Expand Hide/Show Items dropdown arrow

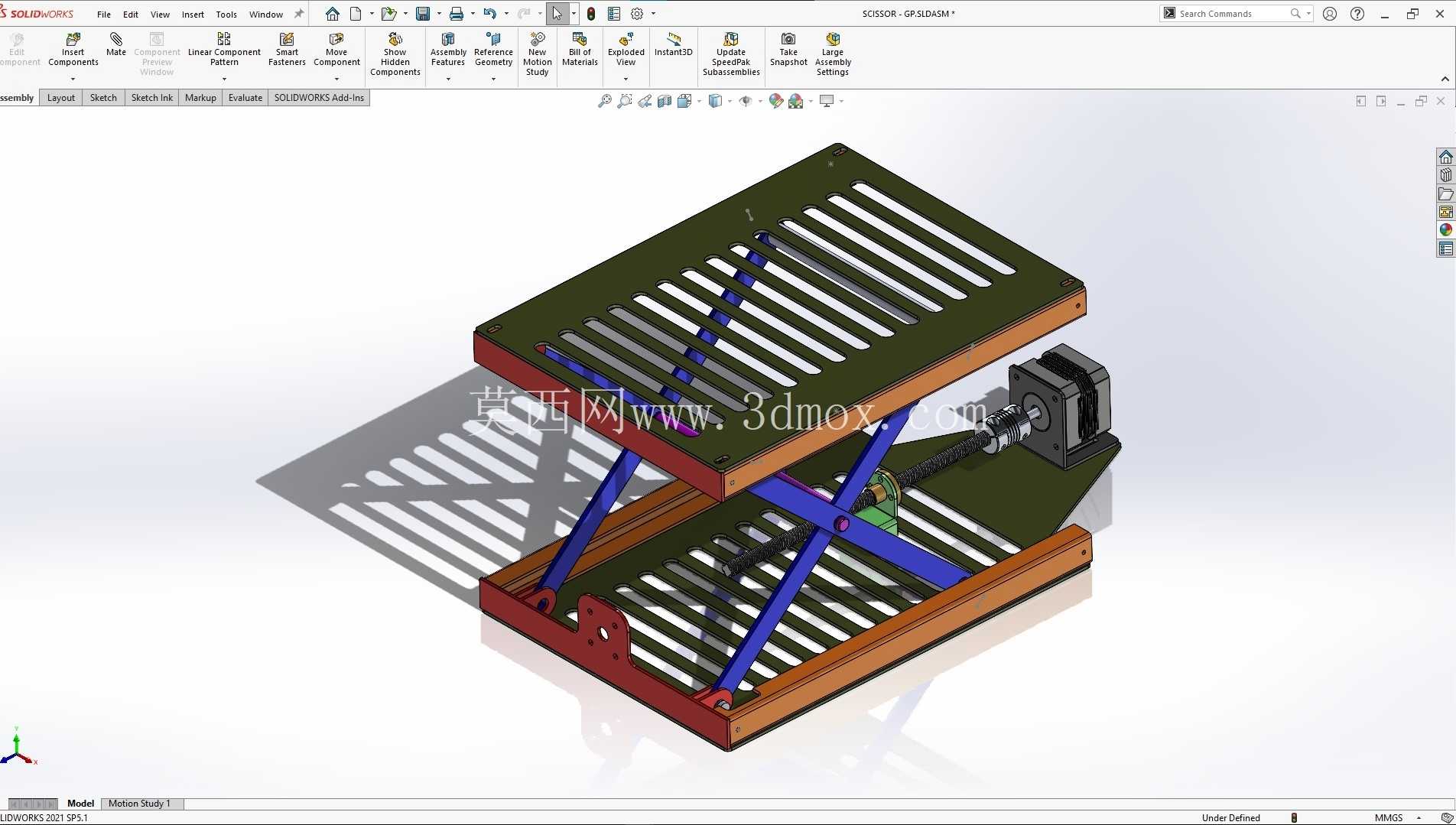click(x=760, y=101)
